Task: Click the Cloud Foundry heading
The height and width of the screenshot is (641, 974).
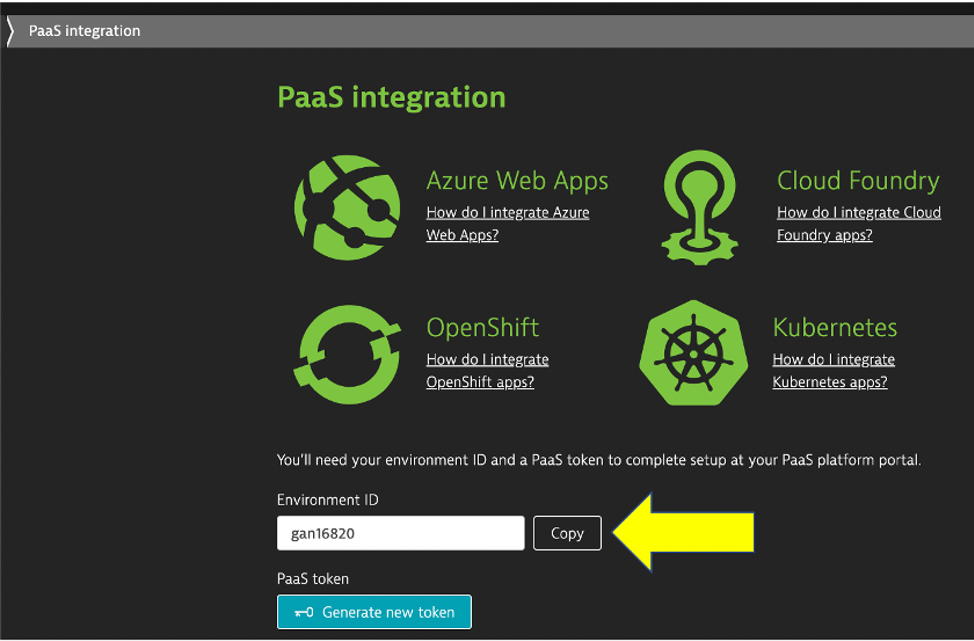Action: pyautogui.click(x=858, y=181)
